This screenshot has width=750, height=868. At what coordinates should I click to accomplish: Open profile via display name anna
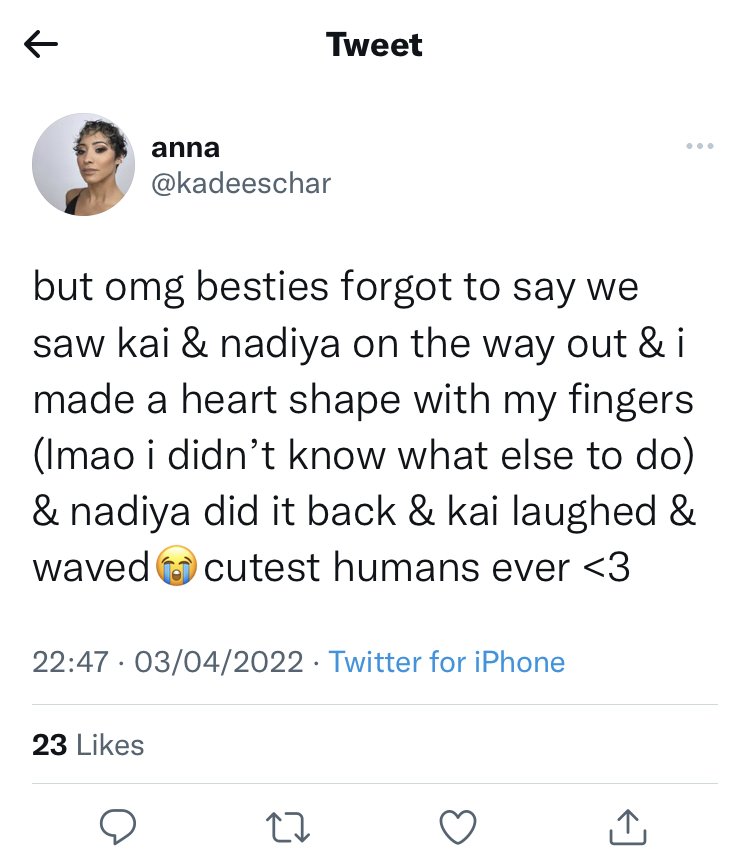185,148
